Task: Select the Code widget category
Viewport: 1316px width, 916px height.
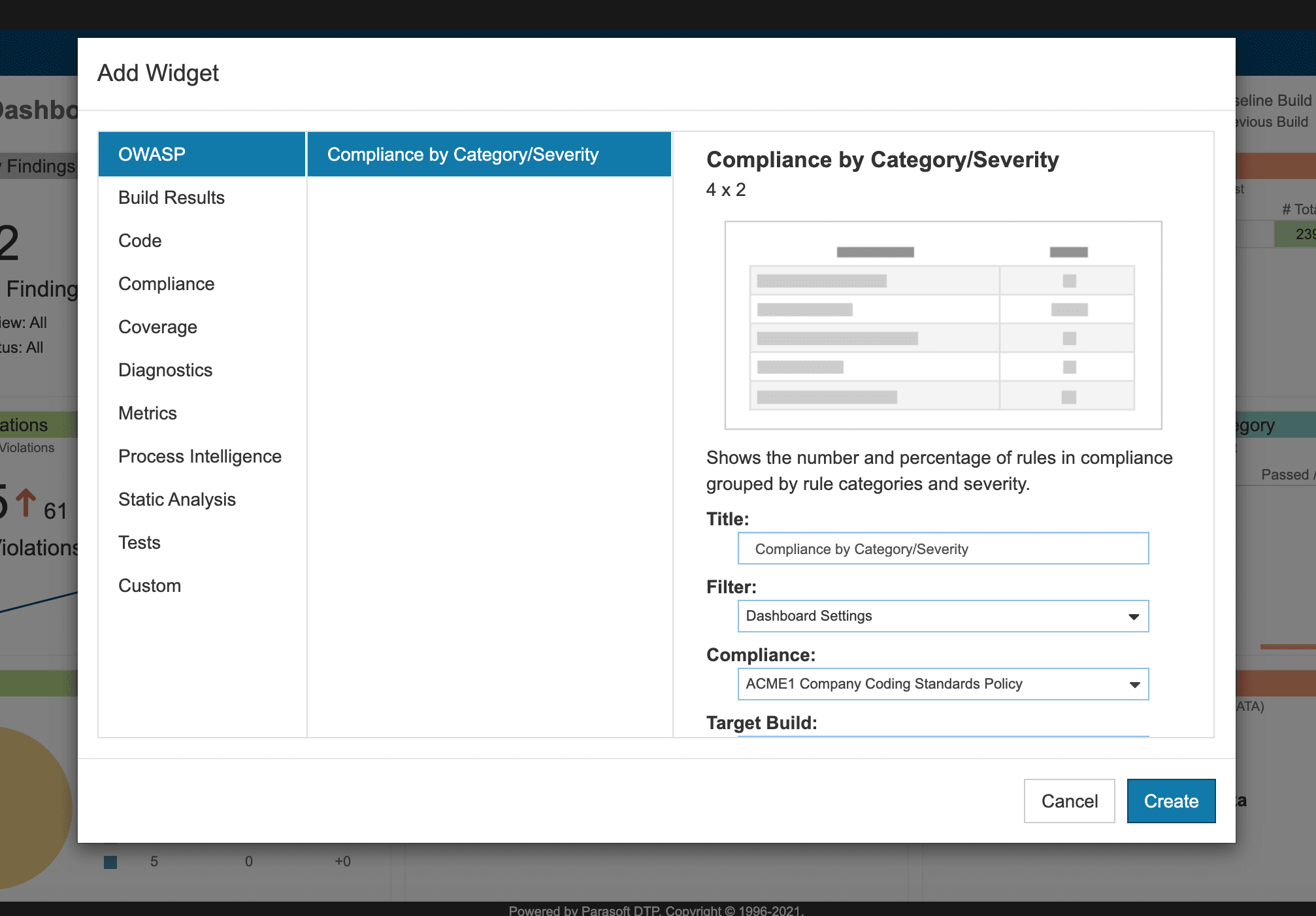Action: click(202, 240)
